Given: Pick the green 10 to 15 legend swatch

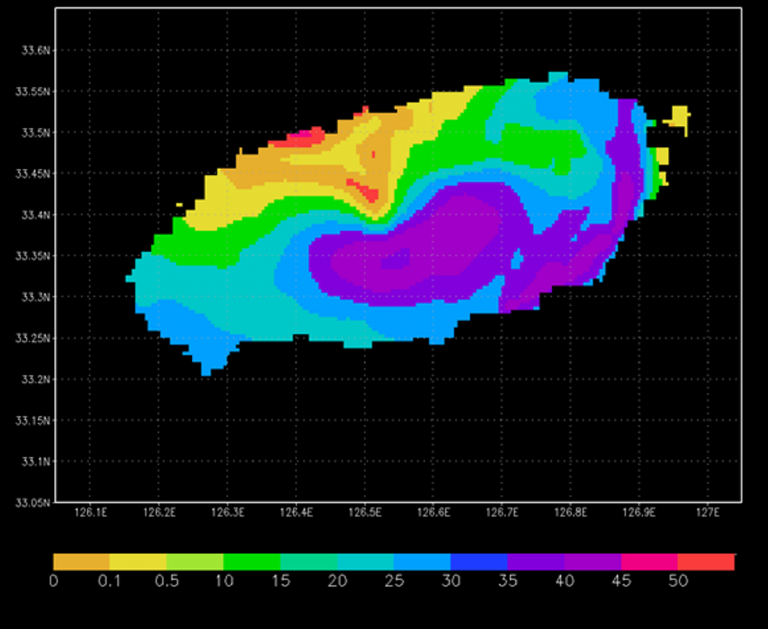Looking at the screenshot, I should click(252, 562).
